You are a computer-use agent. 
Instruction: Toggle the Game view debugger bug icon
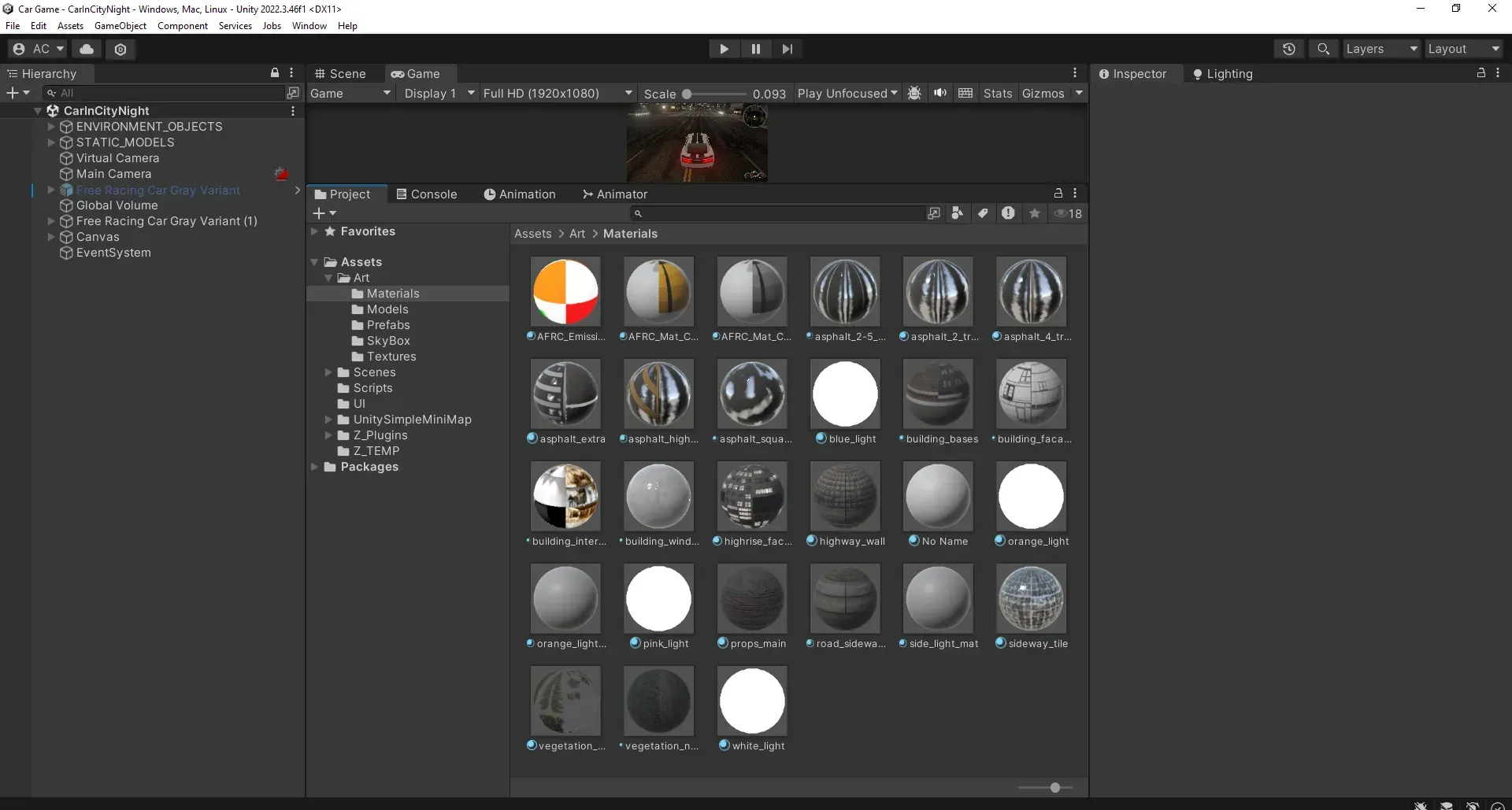914,93
